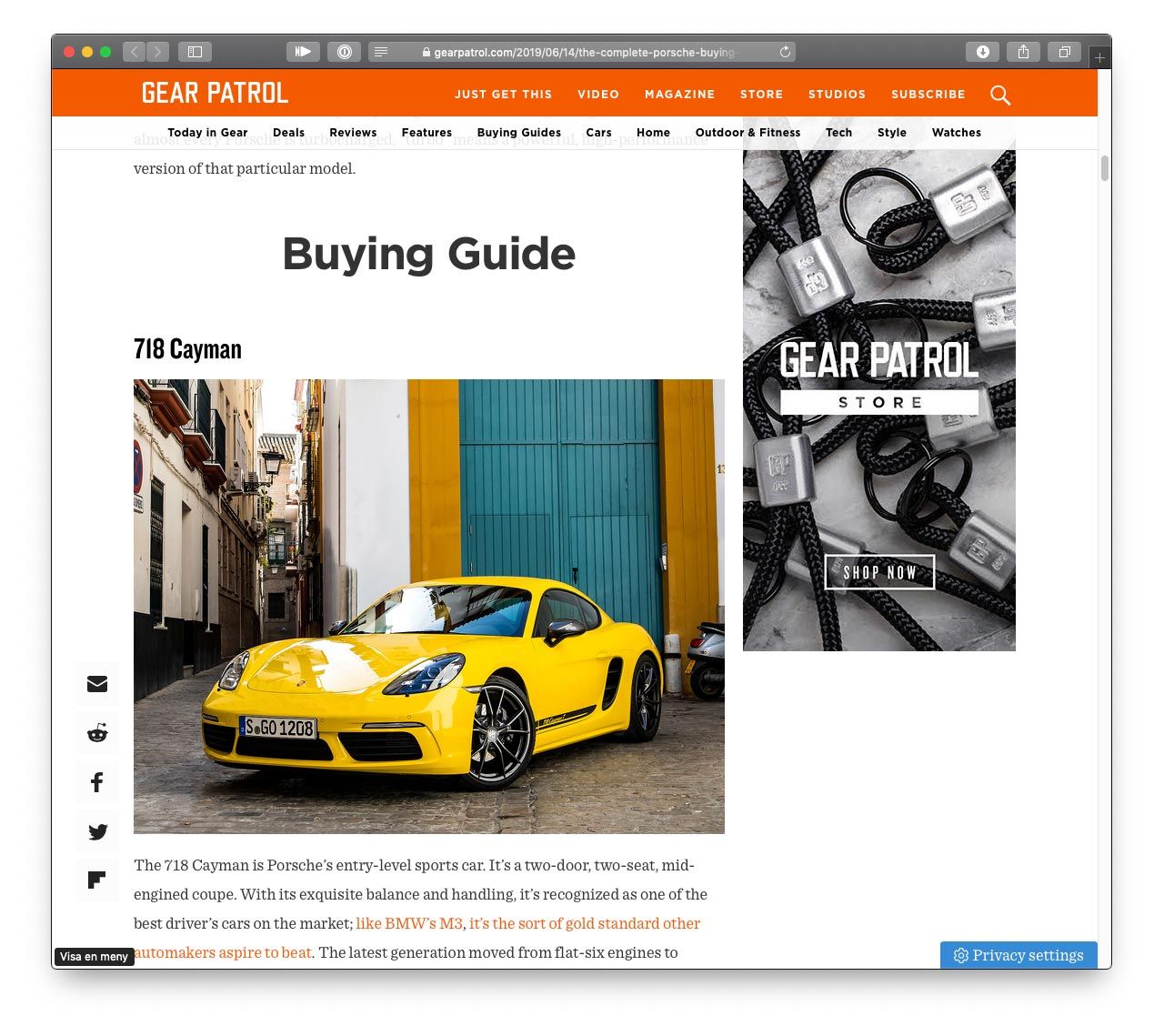Click the Buying Guide heading
The image size is (1164, 1036).
429,254
